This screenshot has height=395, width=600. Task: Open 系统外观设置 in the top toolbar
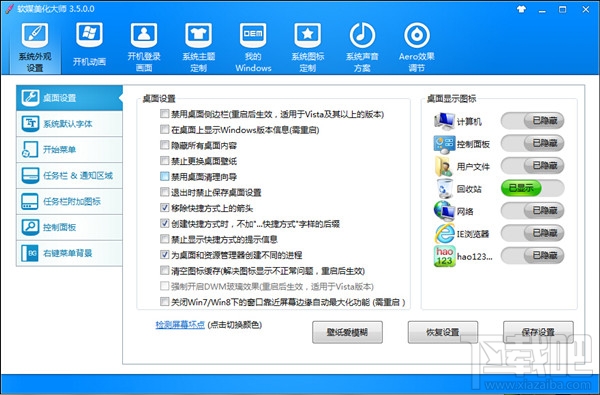click(35, 47)
